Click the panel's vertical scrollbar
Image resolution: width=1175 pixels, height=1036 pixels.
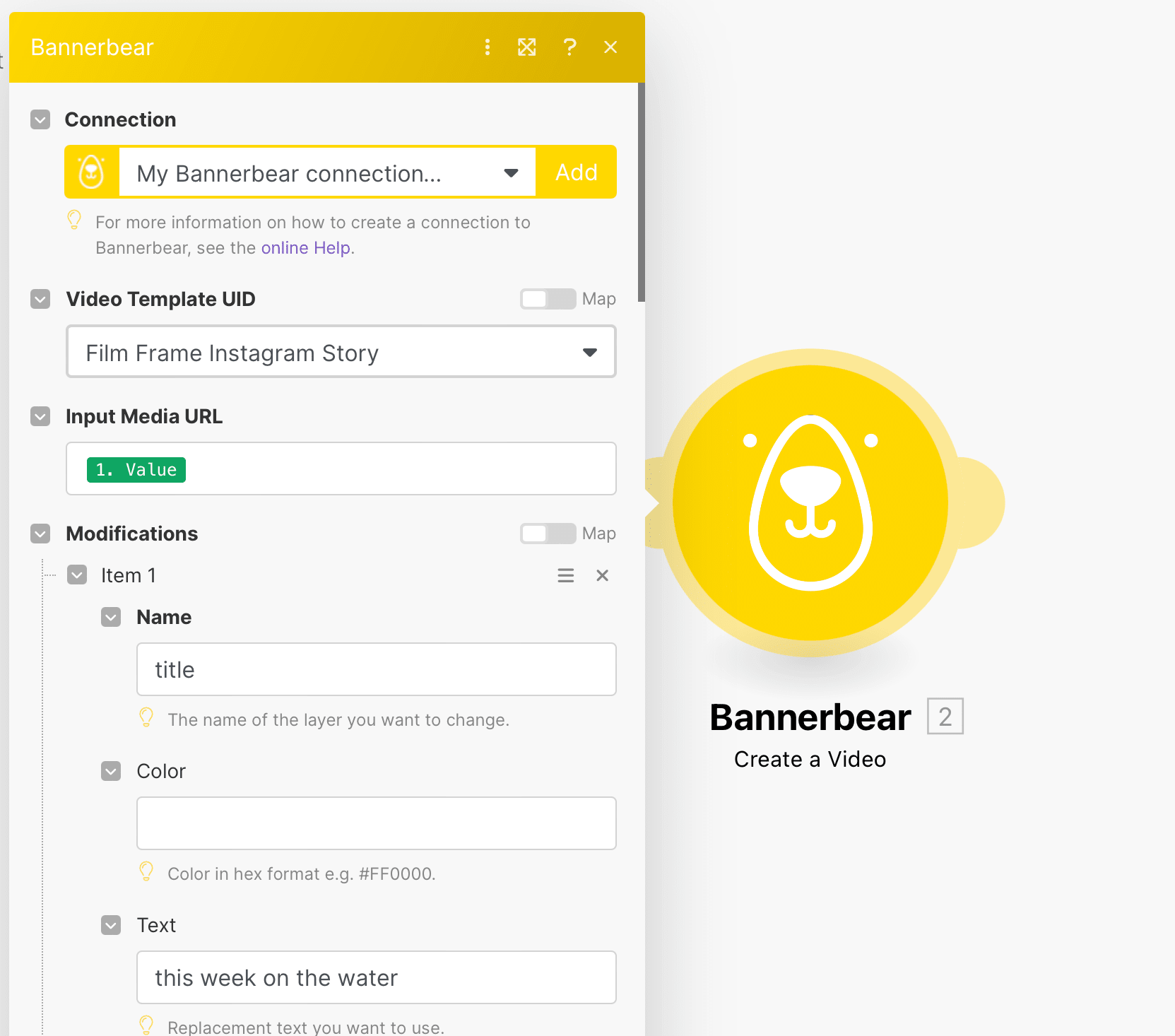[x=642, y=192]
